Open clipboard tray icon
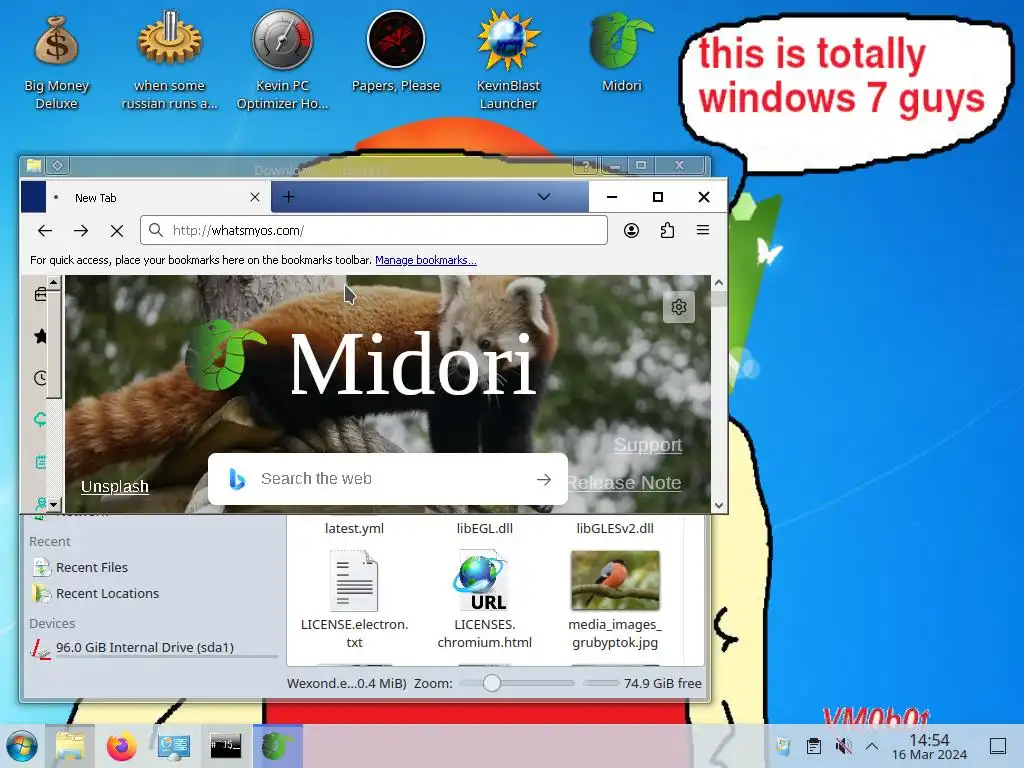Image resolution: width=1024 pixels, height=768 pixels. tap(814, 746)
